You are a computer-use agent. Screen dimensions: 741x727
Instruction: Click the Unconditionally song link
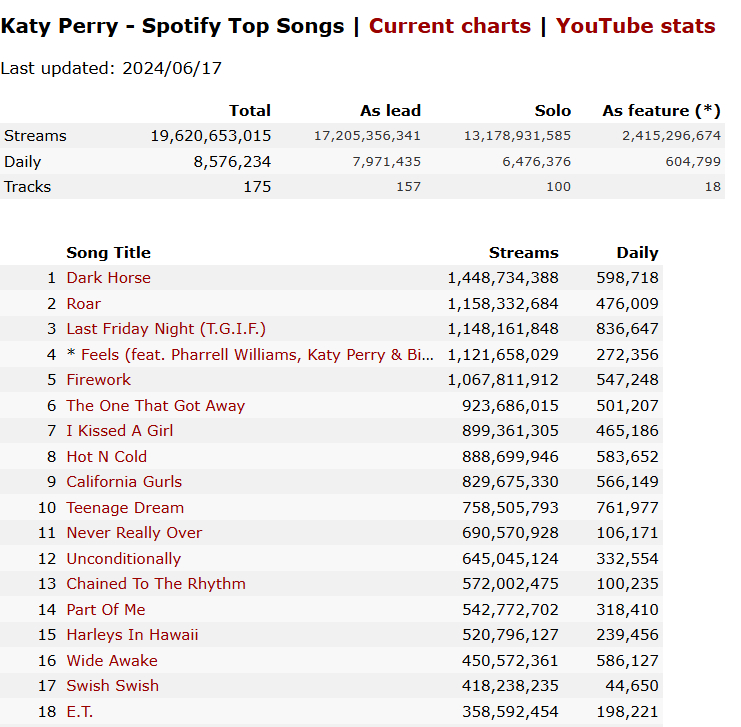pos(123,559)
